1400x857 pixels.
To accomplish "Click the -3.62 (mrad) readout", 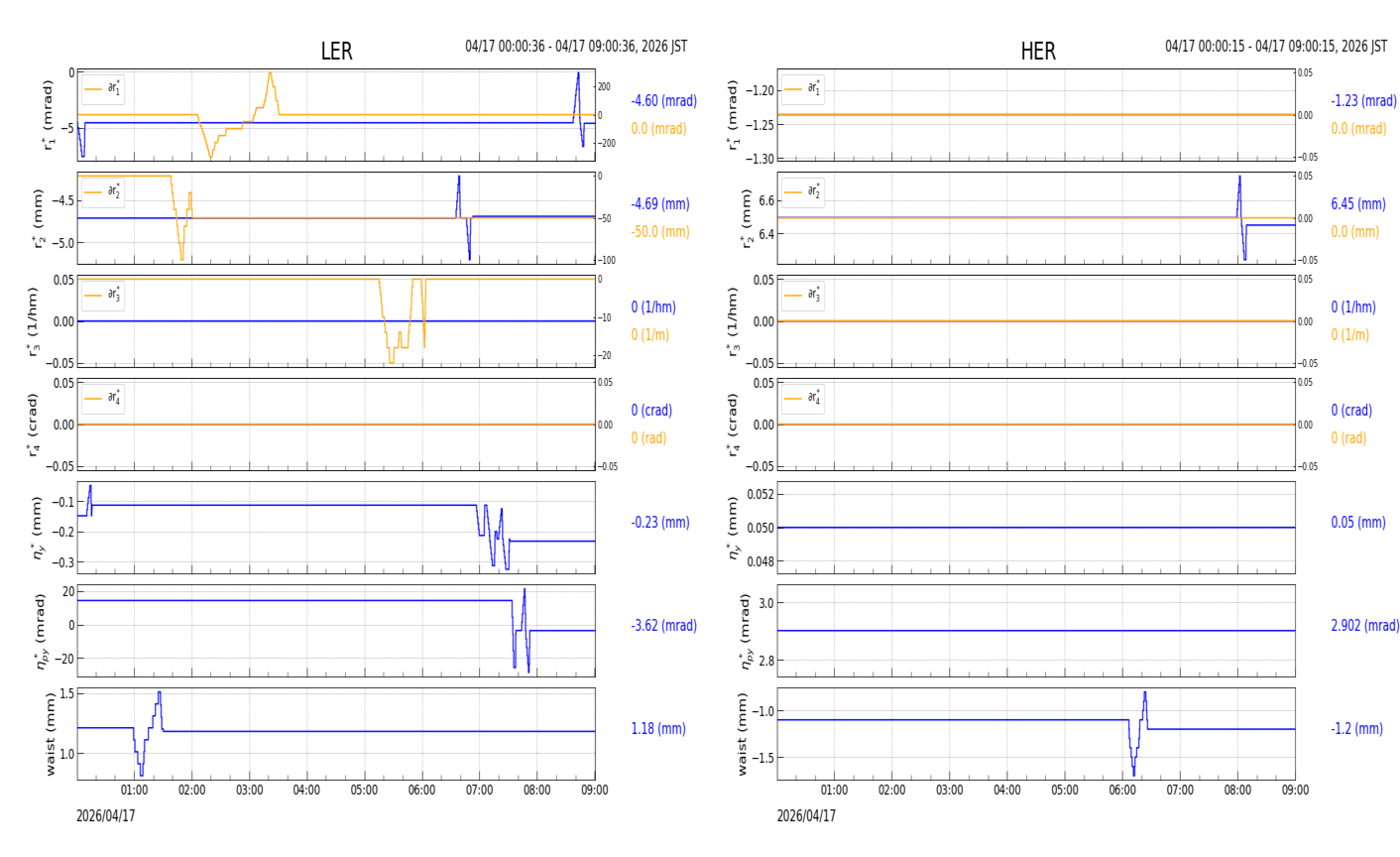I will pos(663,626).
